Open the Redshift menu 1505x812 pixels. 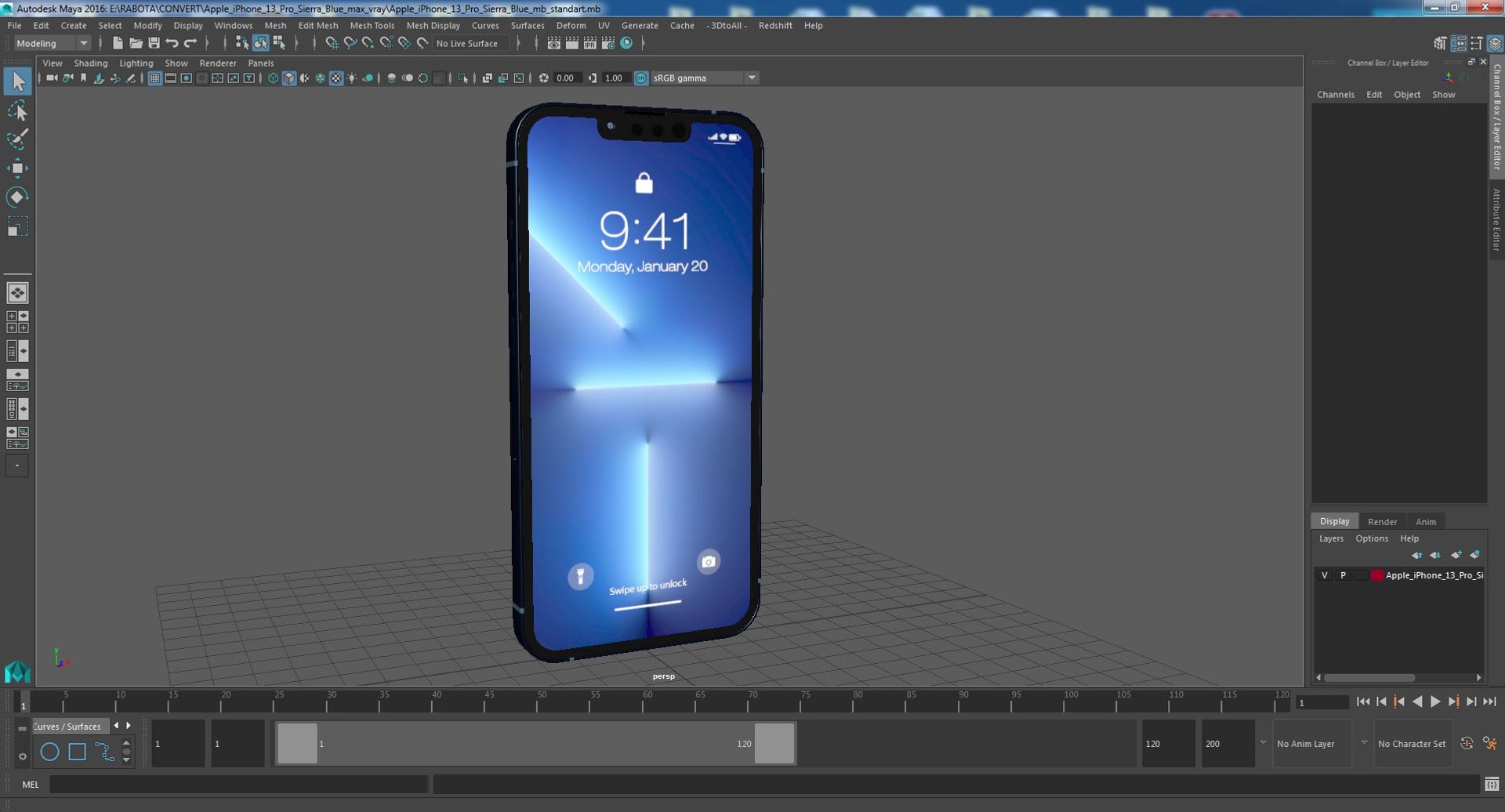[775, 26]
